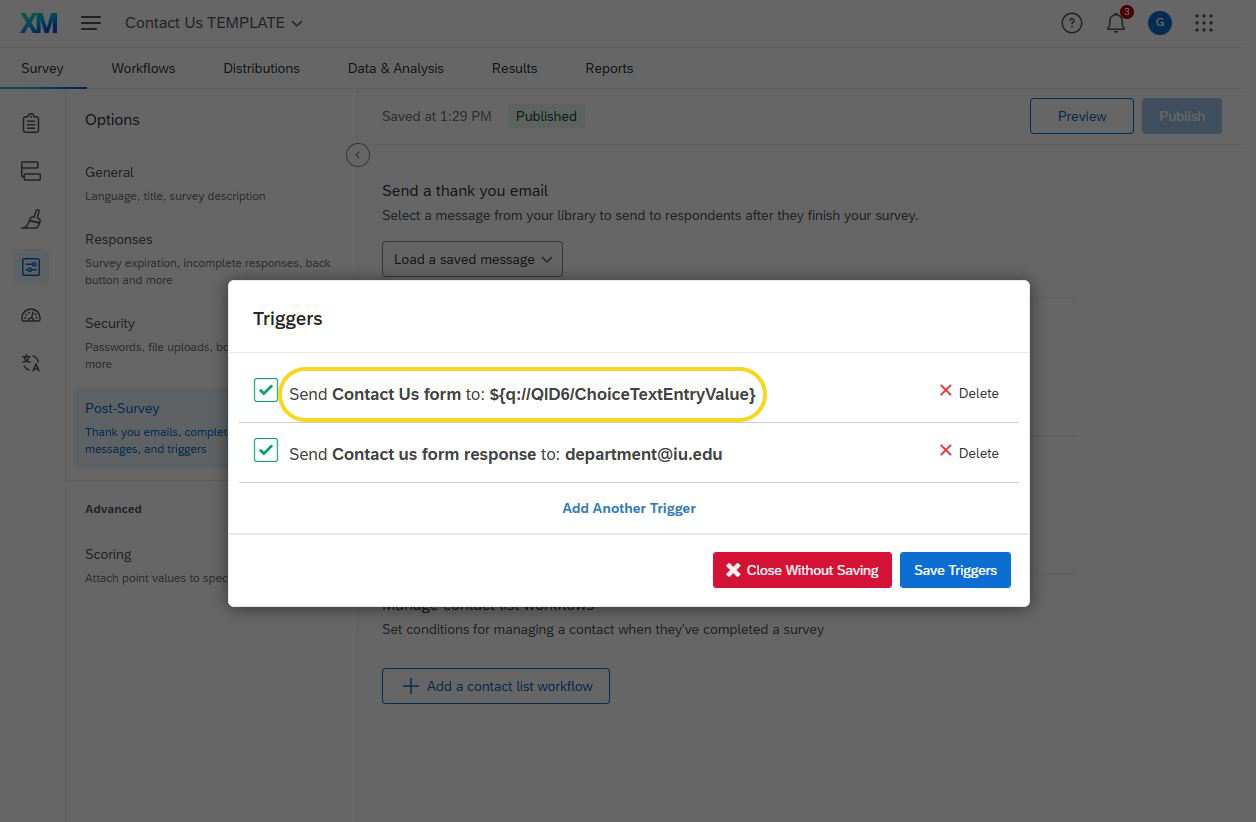This screenshot has width=1256, height=822.
Task: Switch to the Workflows tab
Action: point(143,68)
